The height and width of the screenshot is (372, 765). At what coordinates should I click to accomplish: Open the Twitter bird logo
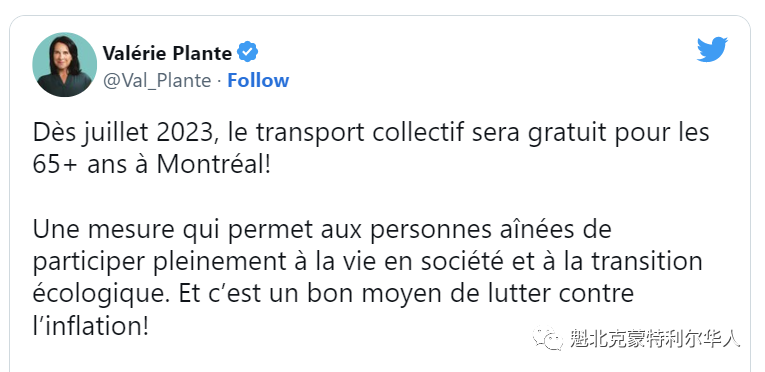coord(712,49)
